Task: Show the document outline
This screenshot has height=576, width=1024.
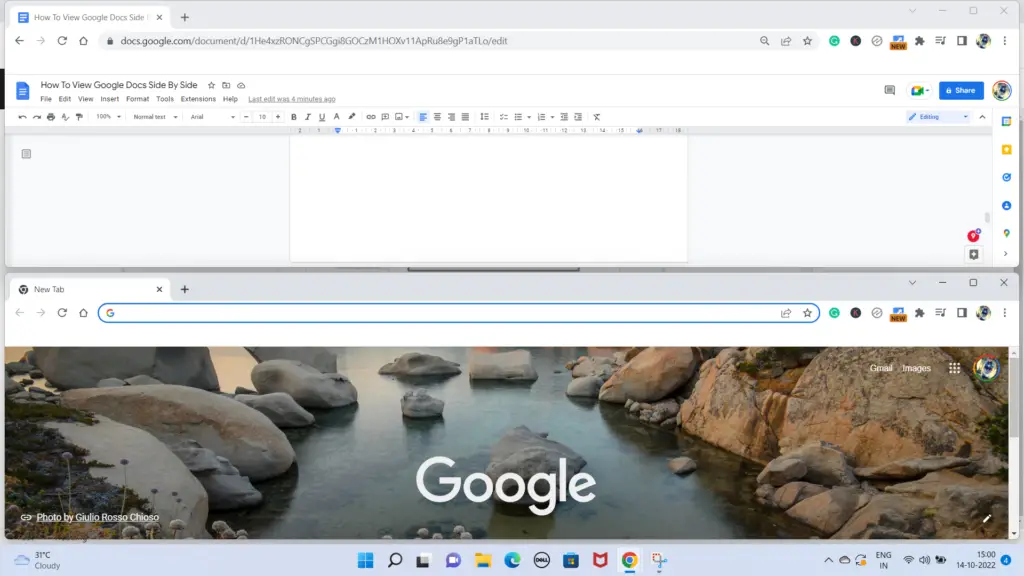Action: point(26,154)
